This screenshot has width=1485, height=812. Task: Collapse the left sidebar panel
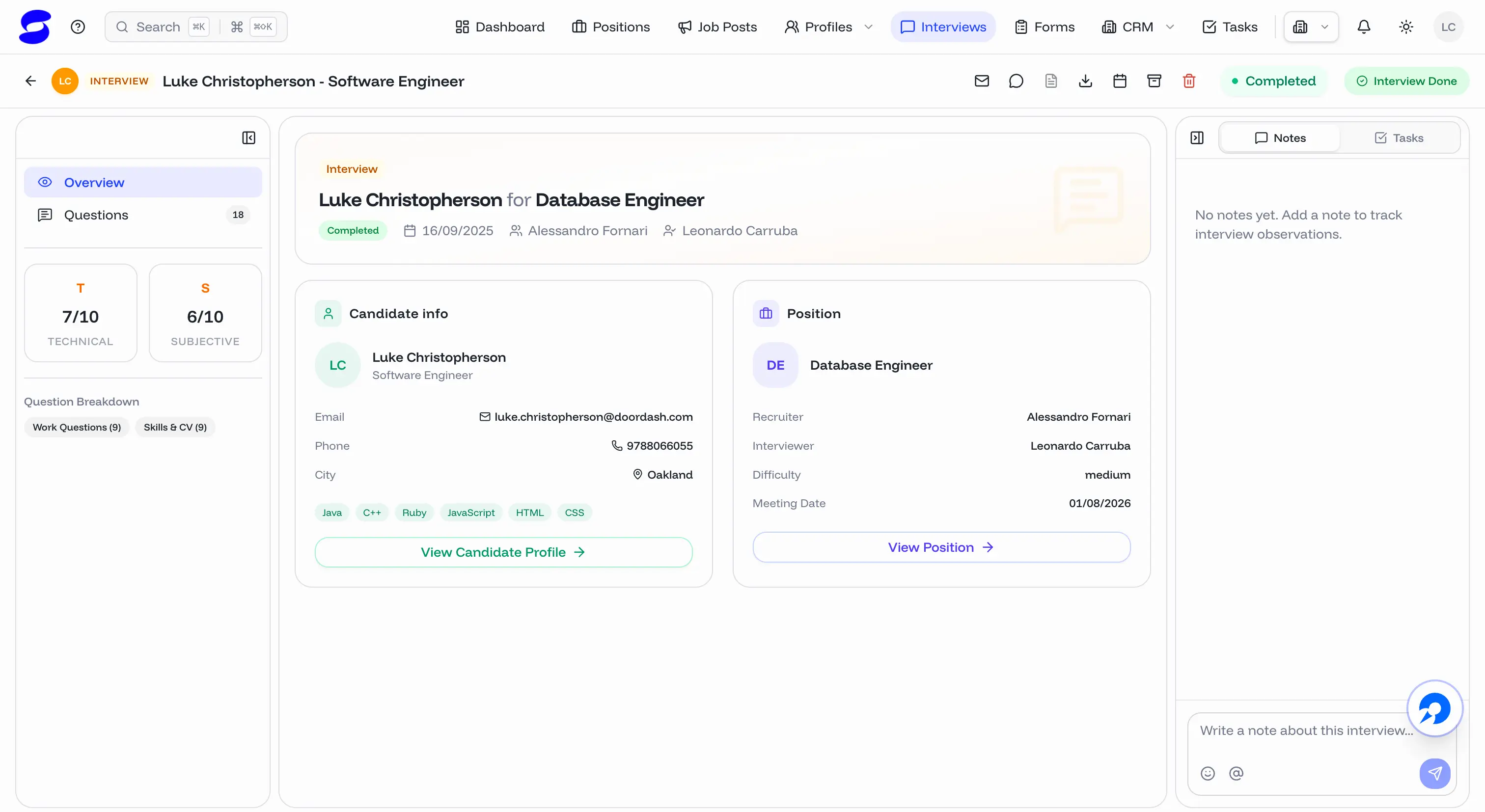pos(248,138)
